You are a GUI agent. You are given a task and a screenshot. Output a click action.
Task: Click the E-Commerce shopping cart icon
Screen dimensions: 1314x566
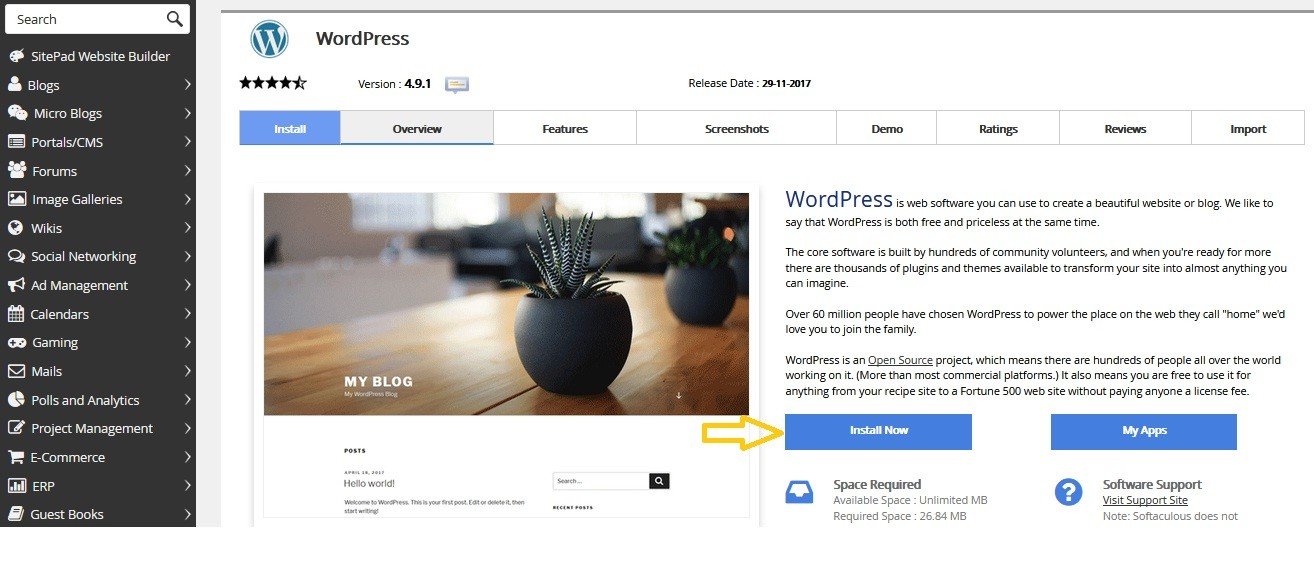pos(16,457)
